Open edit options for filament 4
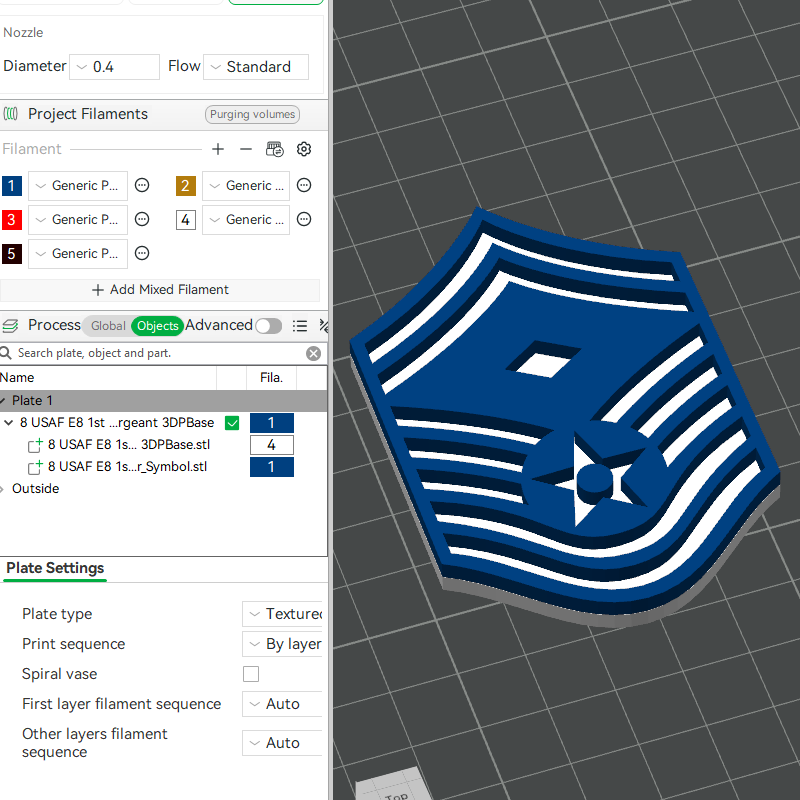 pos(304,219)
